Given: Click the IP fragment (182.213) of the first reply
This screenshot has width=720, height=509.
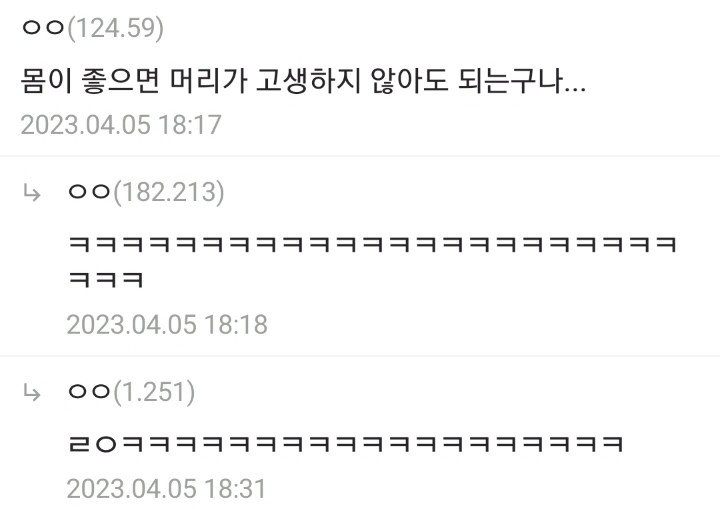Looking at the screenshot, I should click(x=169, y=192).
